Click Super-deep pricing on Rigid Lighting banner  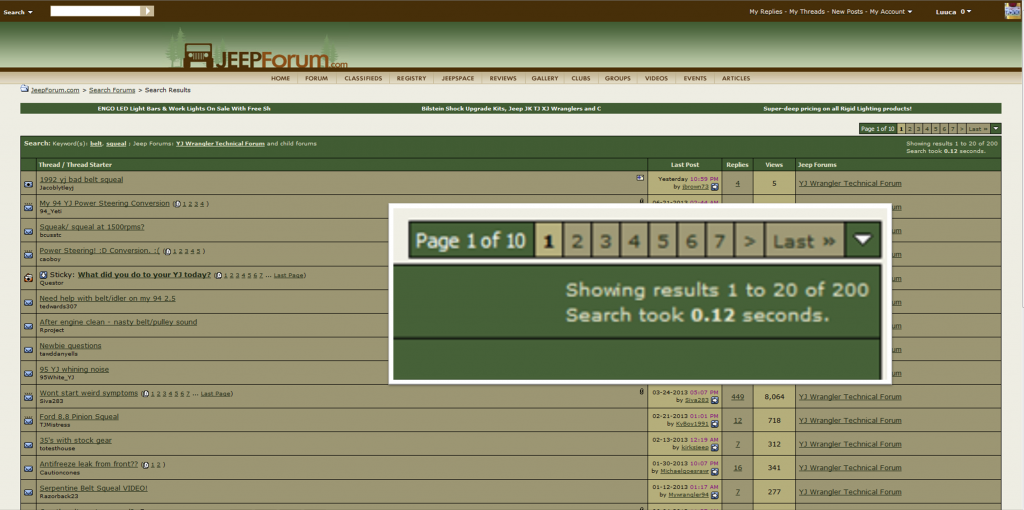click(x=837, y=108)
